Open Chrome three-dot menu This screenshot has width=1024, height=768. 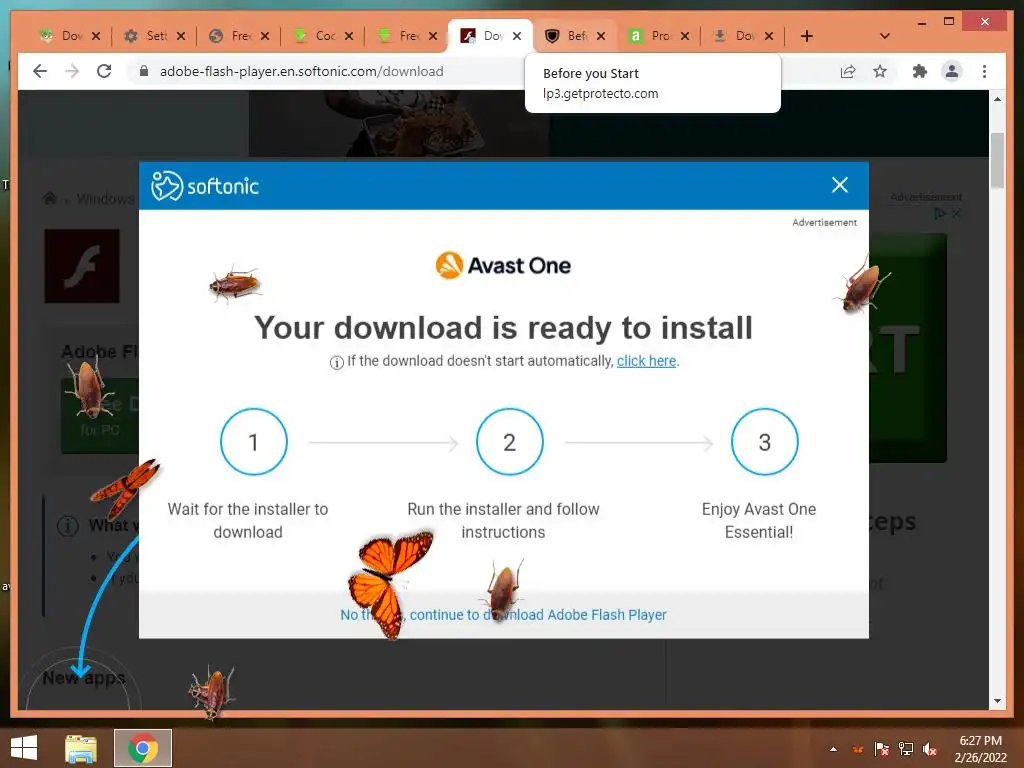pyautogui.click(x=984, y=71)
